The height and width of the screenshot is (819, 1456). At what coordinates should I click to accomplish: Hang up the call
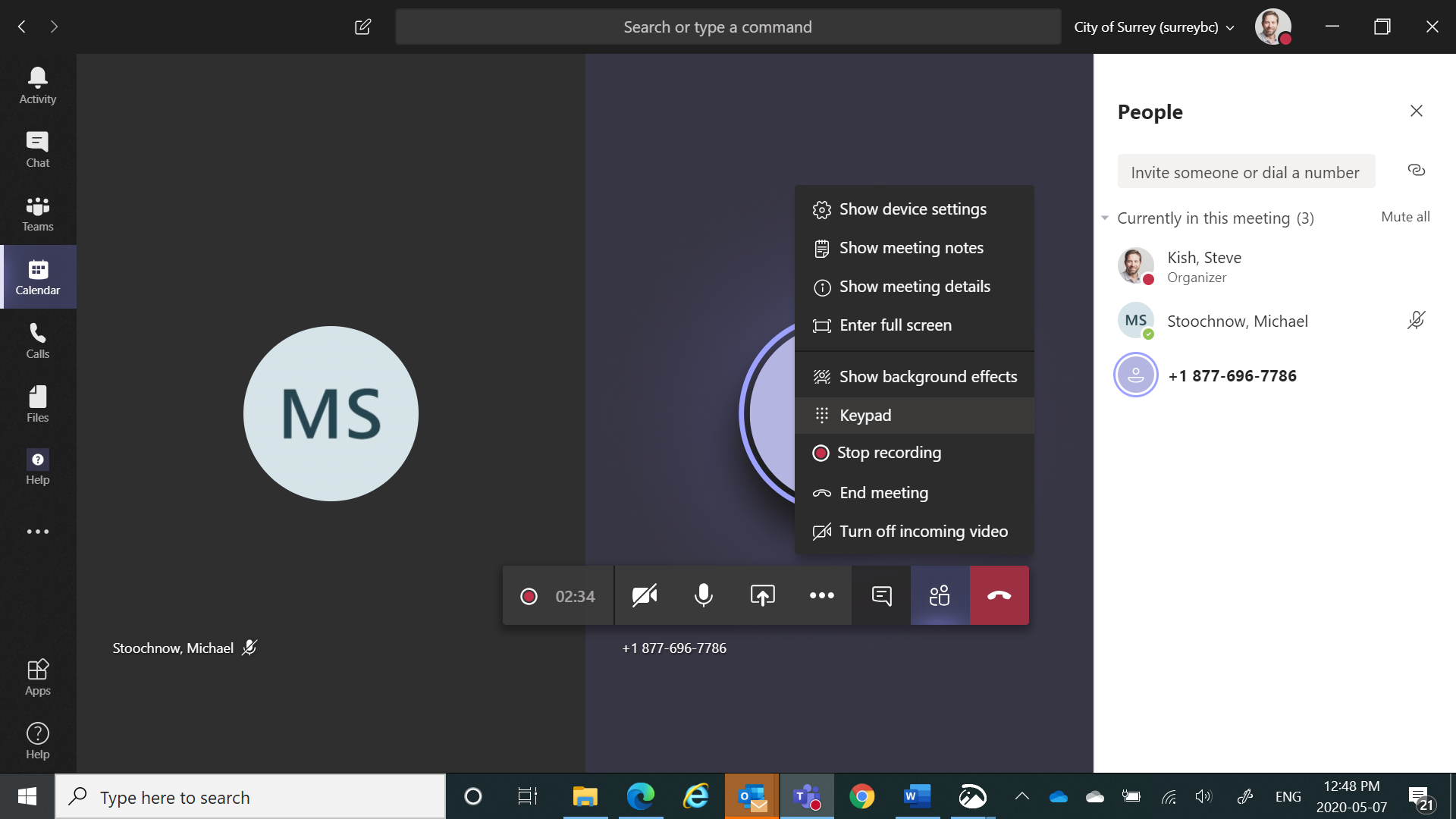tap(999, 595)
